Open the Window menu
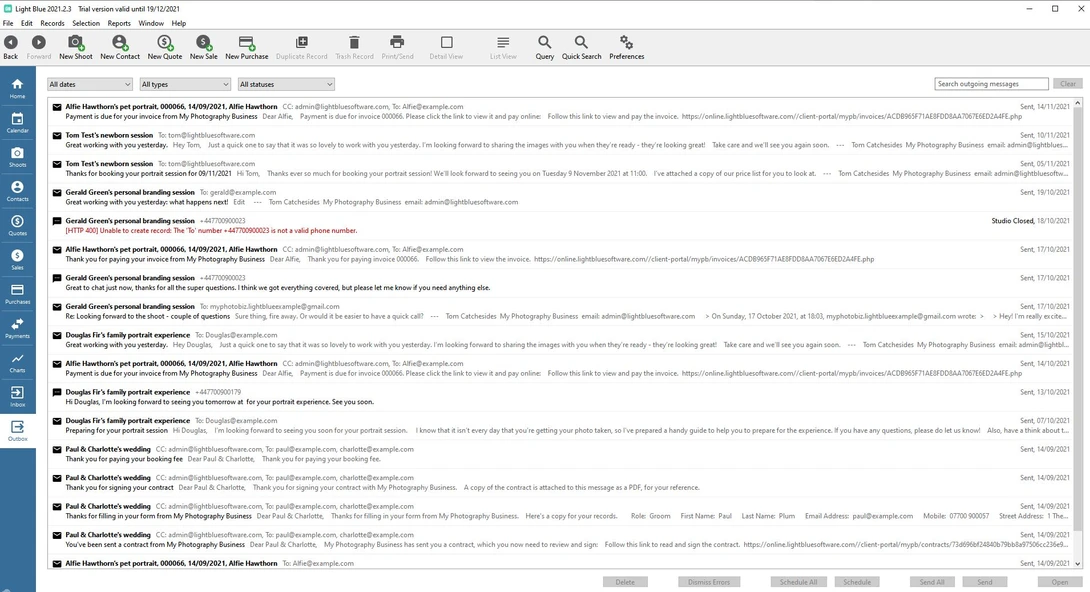The height and width of the screenshot is (592, 1090). [x=151, y=23]
